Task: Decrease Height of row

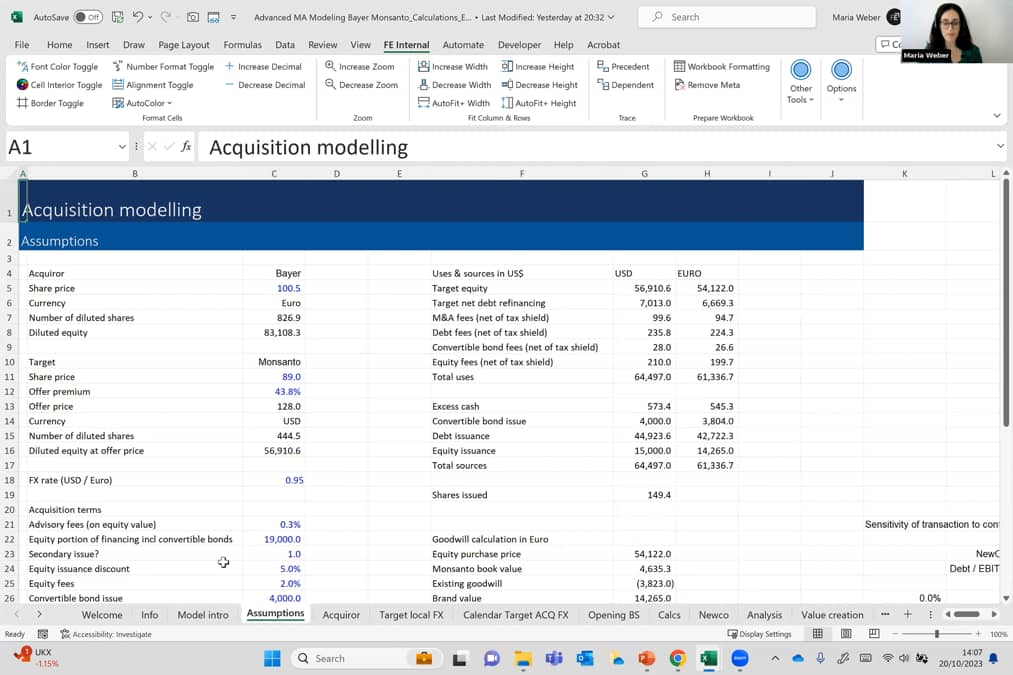Action: click(x=539, y=85)
